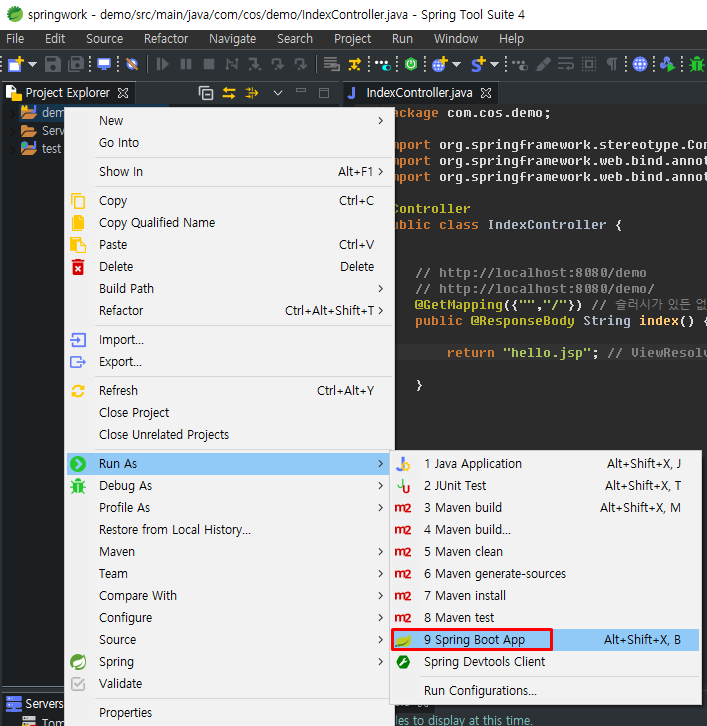Open dropdown next to Spring Starter icon
707x726 pixels.
tap(494, 64)
